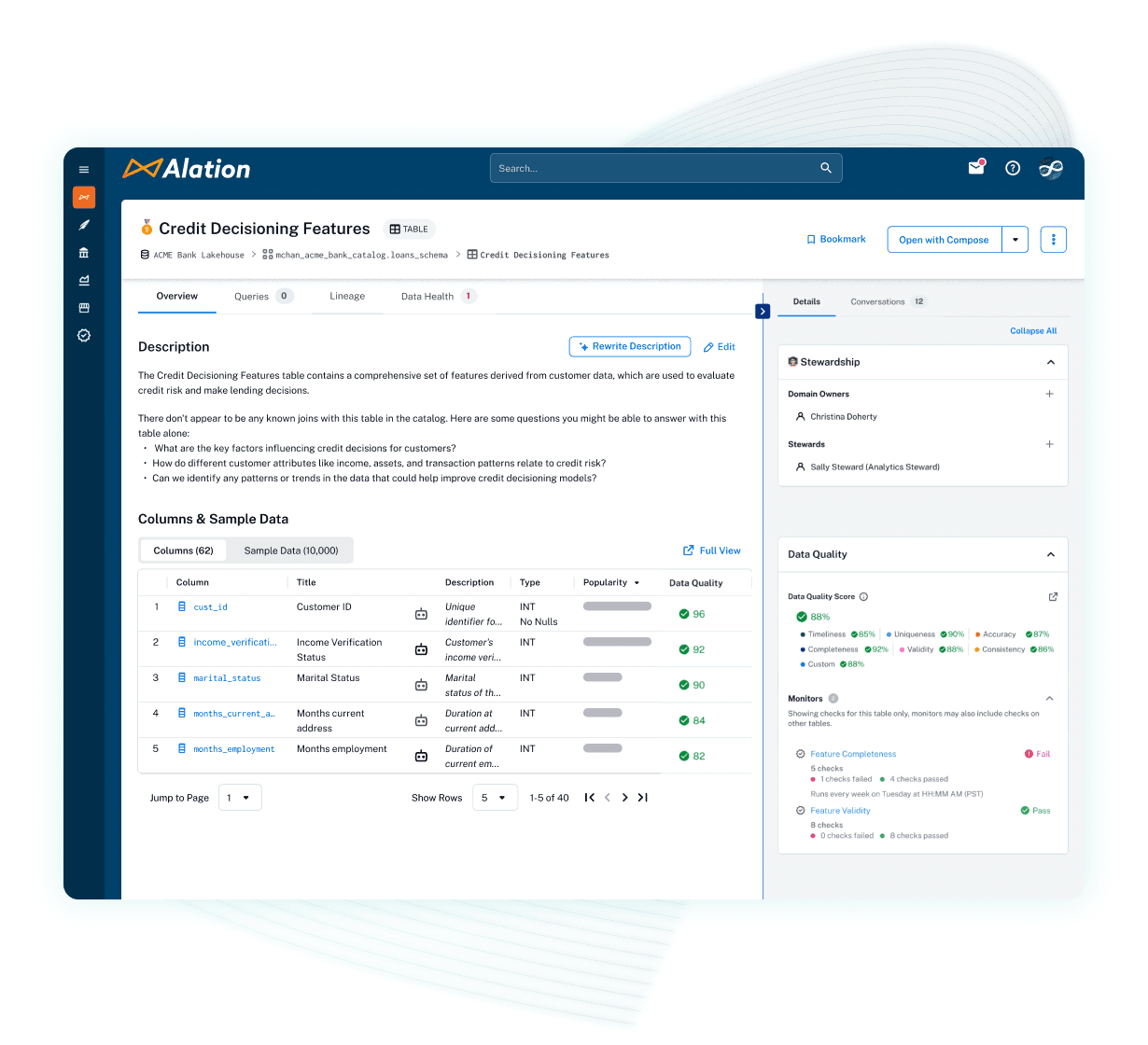Open Compose from the quill icon in sidebar
Viewport: 1148px width, 1045px height.
84,225
